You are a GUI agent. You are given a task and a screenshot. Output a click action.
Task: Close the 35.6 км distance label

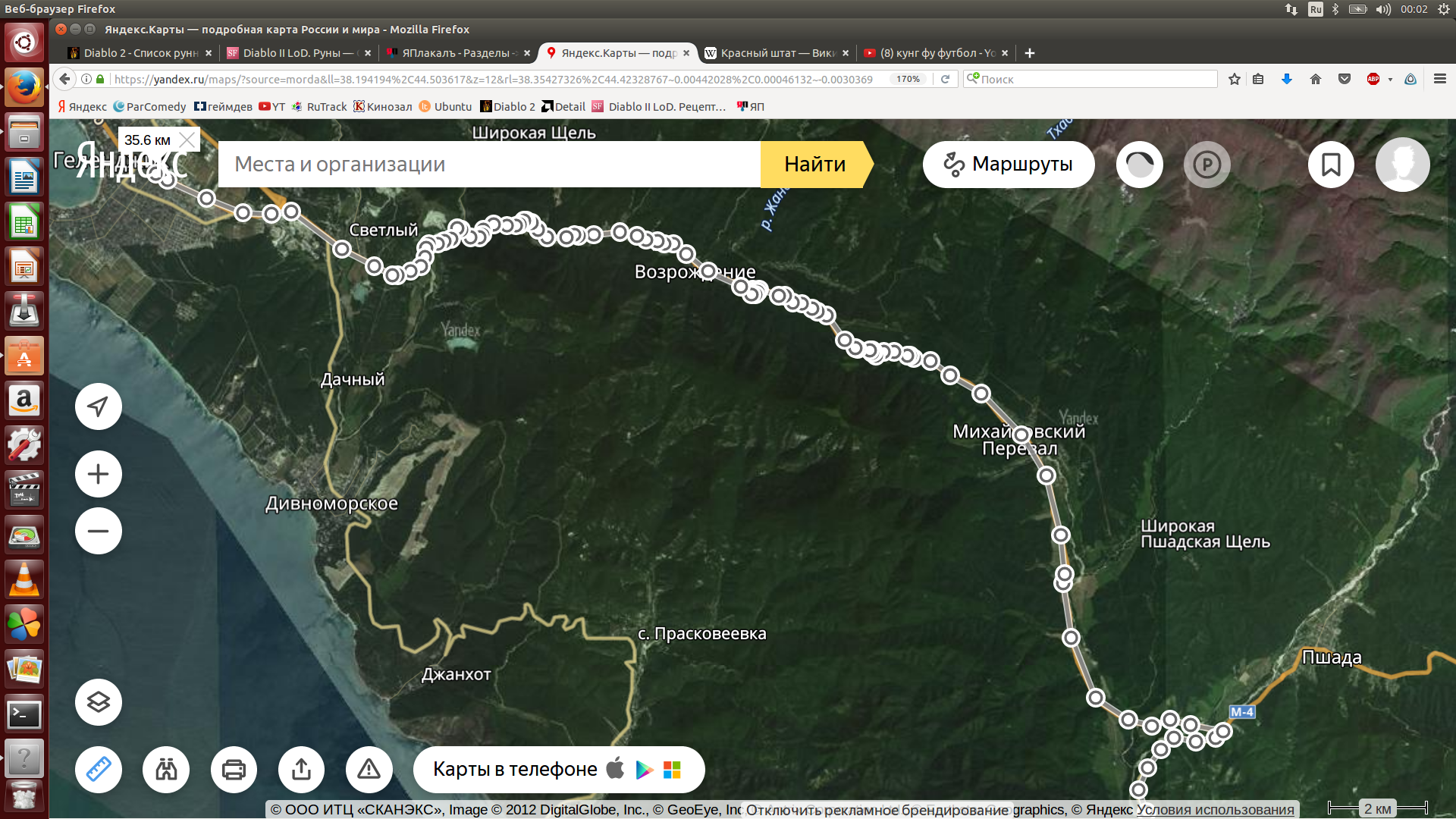187,140
